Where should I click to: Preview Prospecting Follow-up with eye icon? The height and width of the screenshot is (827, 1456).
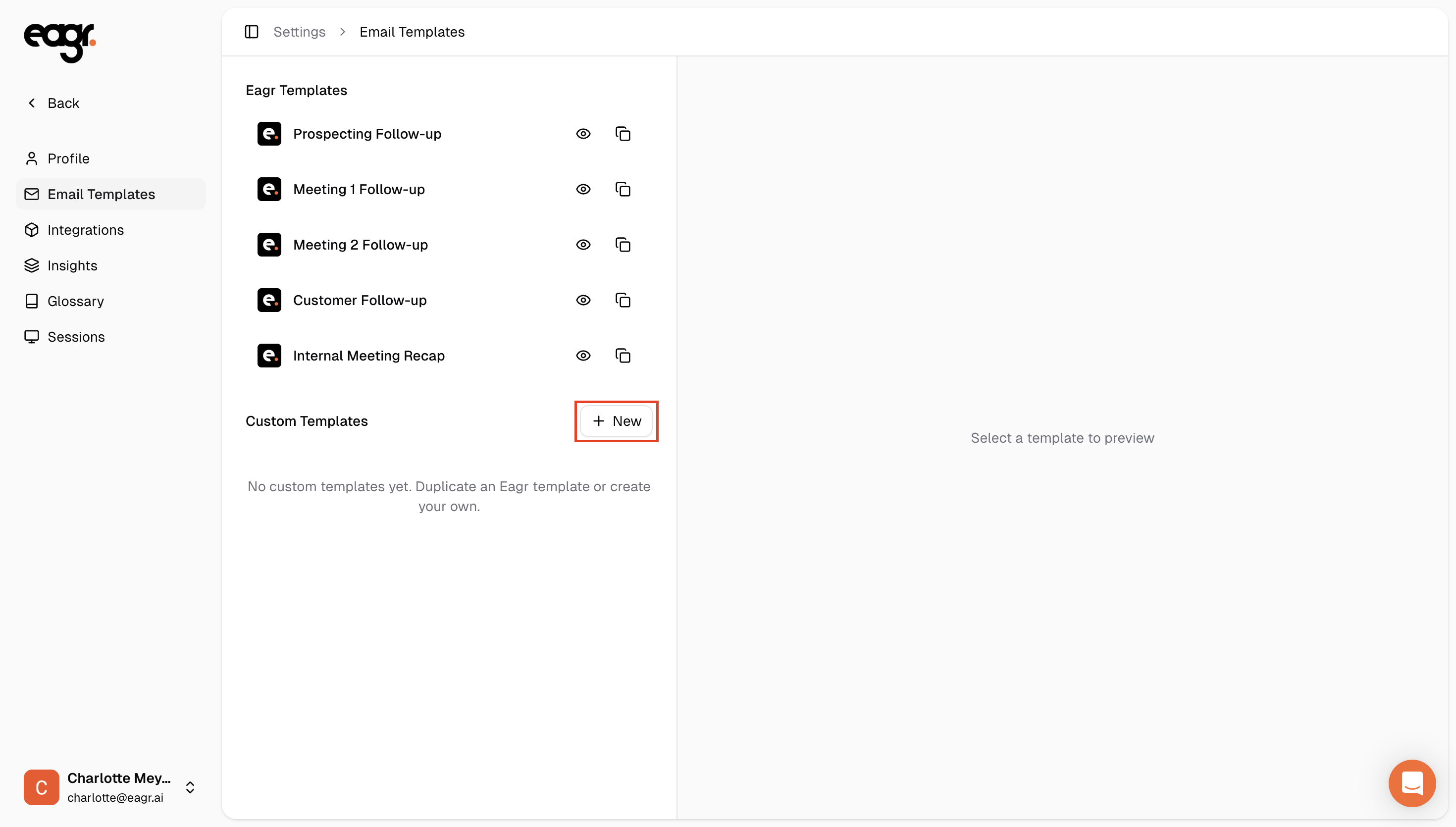[583, 134]
